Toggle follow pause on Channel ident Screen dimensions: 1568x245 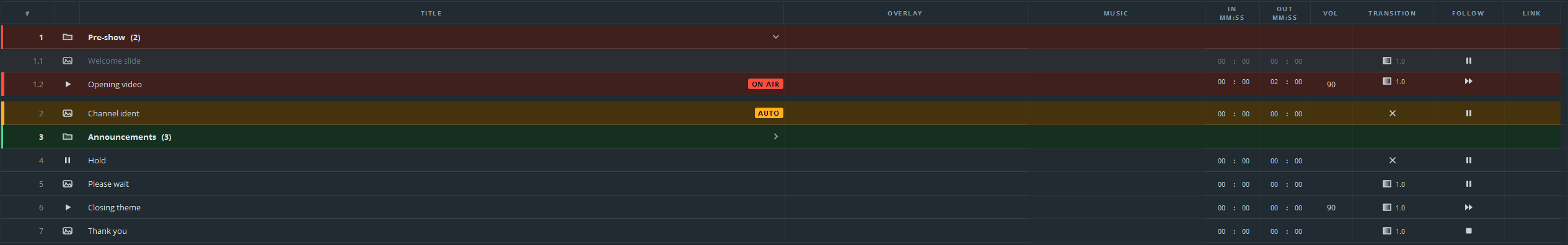1468,113
